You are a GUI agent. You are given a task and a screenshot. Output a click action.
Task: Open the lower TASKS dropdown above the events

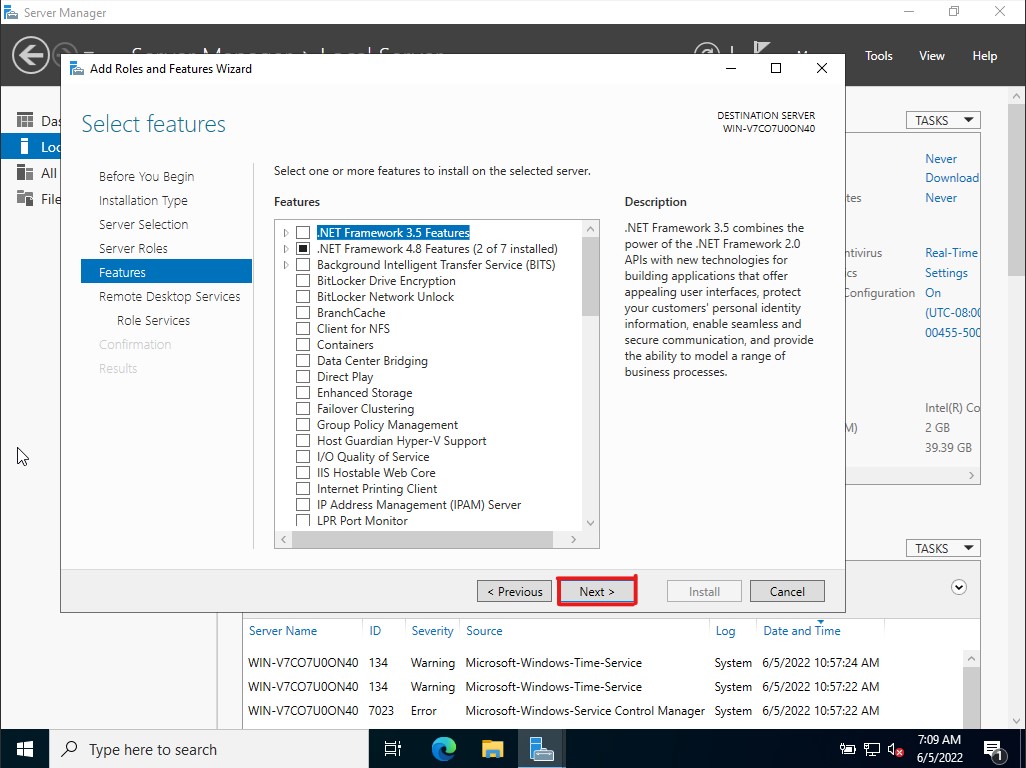[x=943, y=548]
